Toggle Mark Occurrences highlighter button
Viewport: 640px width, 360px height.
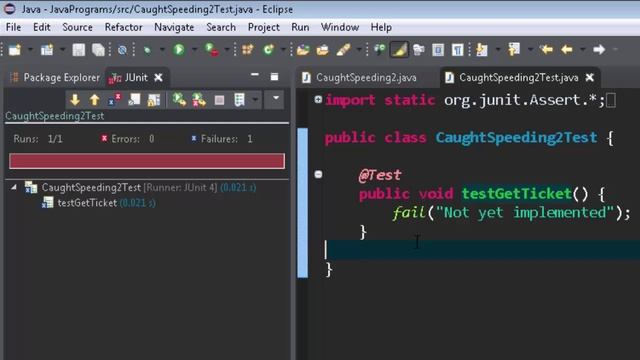[399, 50]
